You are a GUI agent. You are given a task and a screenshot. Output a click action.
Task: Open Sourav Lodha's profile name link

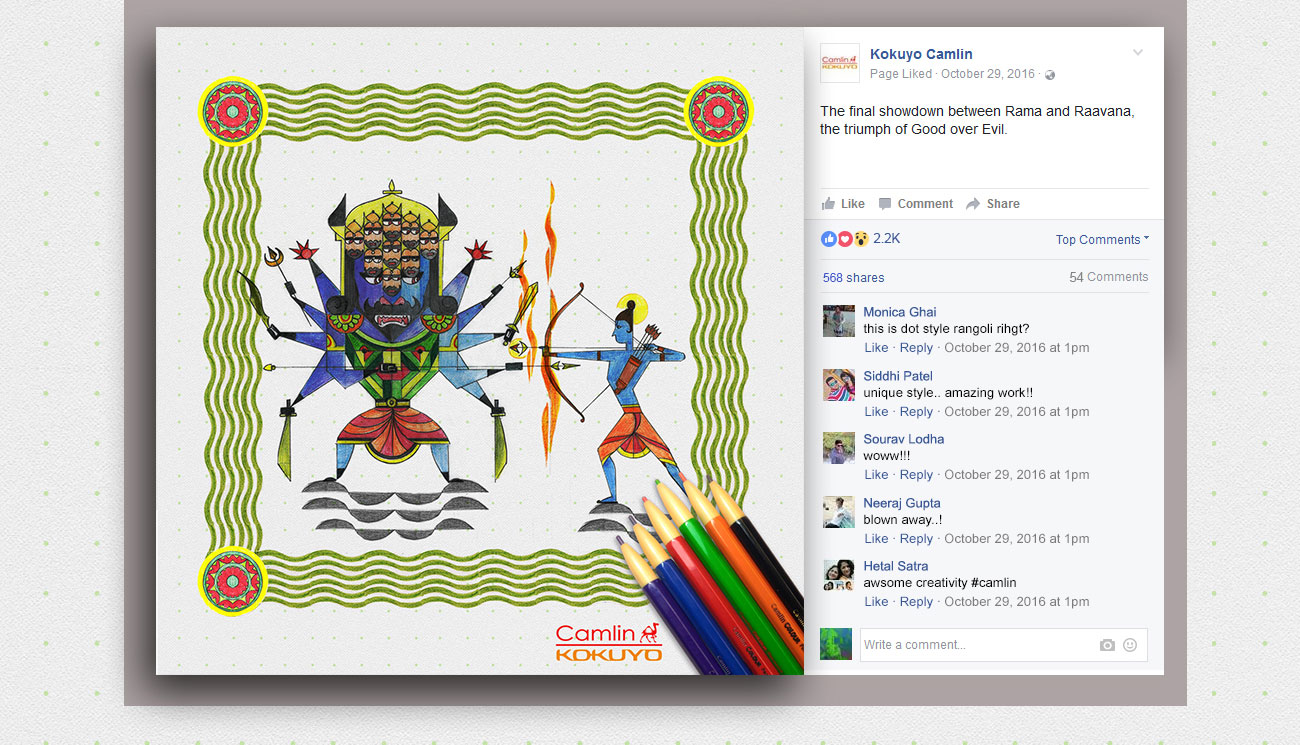(x=904, y=439)
